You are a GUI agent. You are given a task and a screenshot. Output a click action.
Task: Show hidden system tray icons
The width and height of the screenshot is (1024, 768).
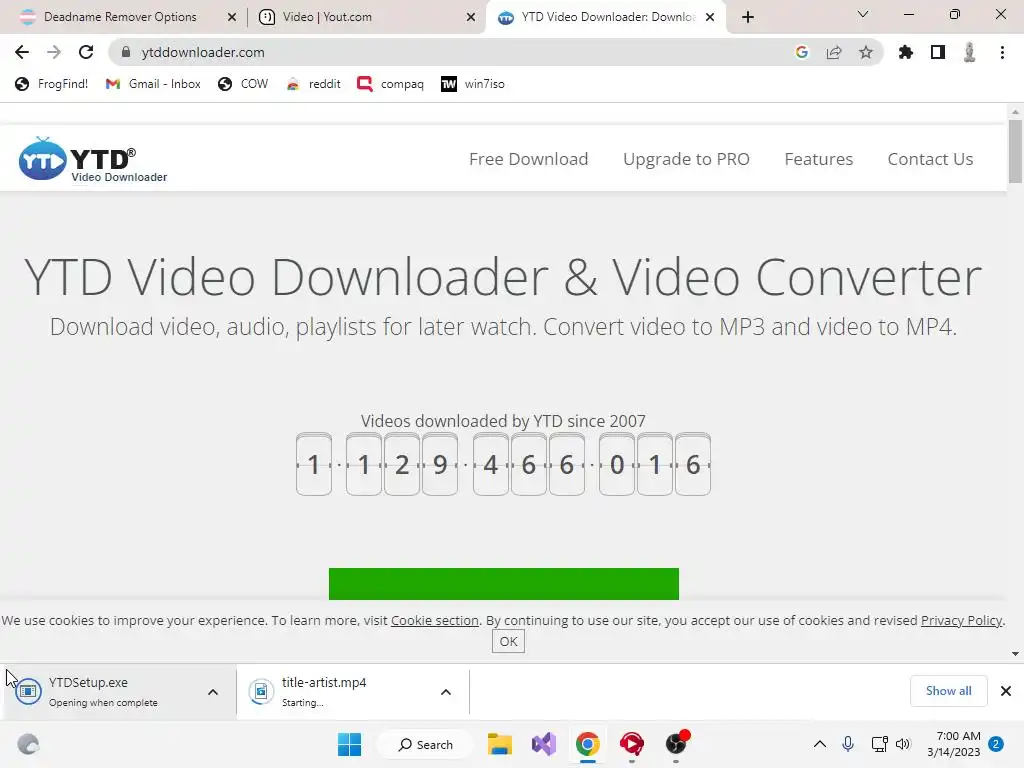(x=820, y=744)
